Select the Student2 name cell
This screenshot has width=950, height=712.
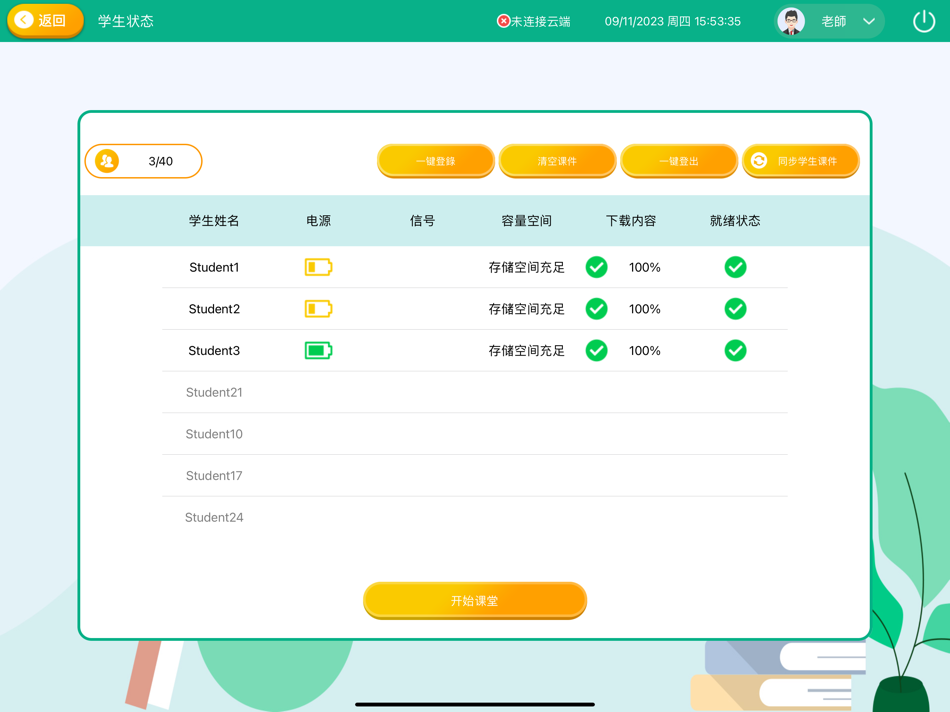(x=214, y=309)
